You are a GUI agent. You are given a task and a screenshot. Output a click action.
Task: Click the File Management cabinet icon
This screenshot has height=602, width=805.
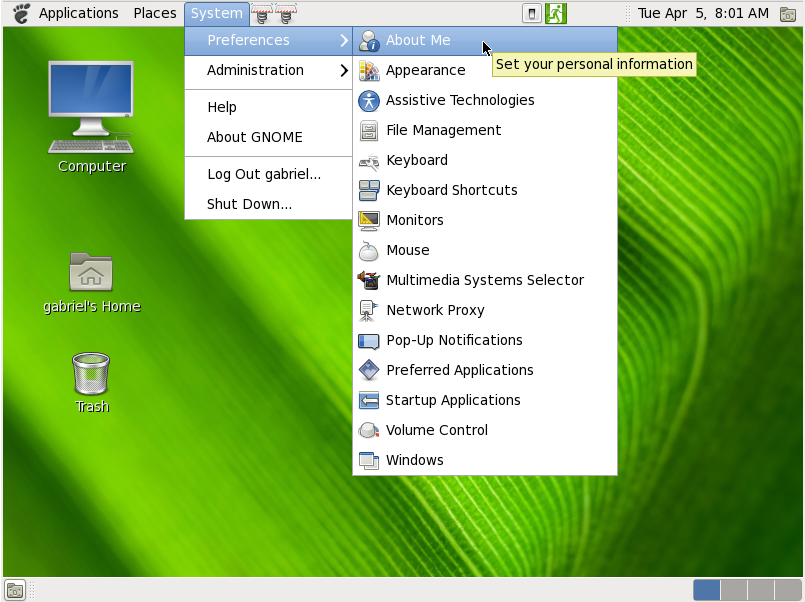(369, 130)
